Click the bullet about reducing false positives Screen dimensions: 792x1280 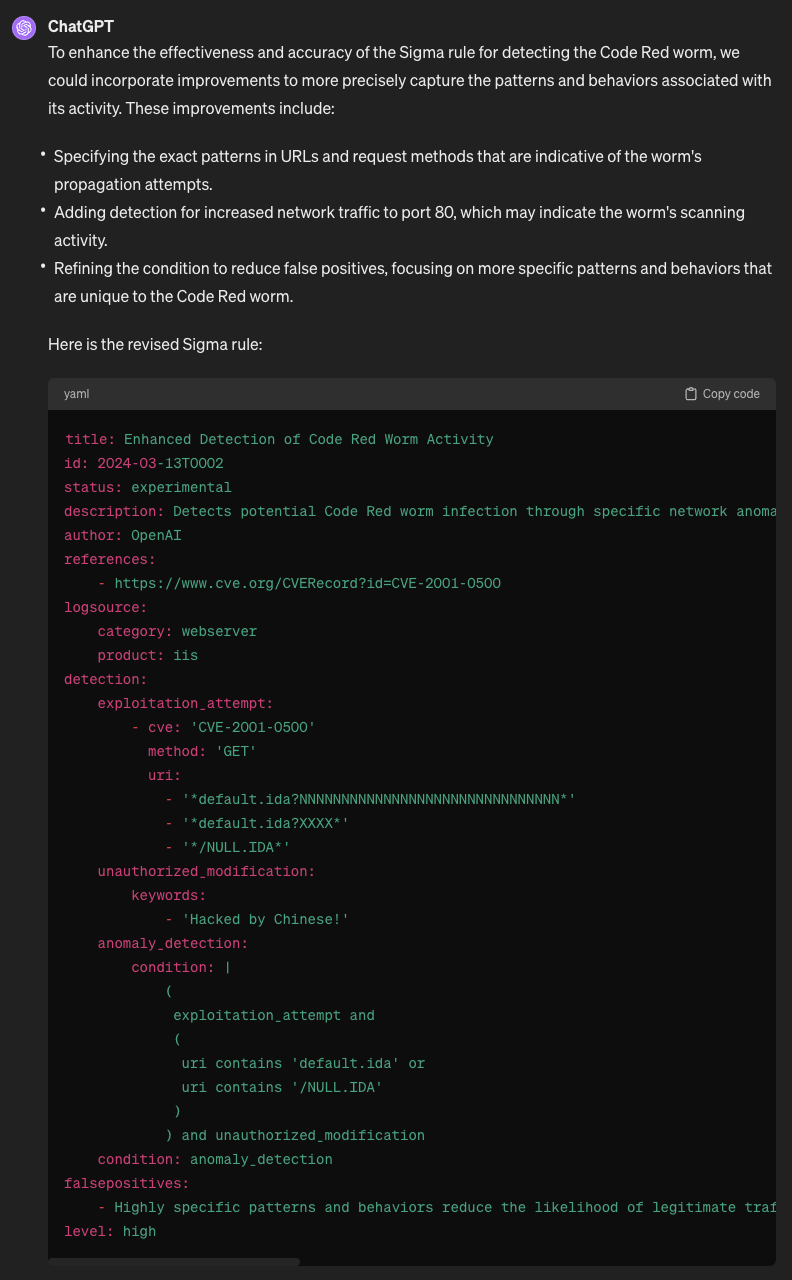[413, 282]
